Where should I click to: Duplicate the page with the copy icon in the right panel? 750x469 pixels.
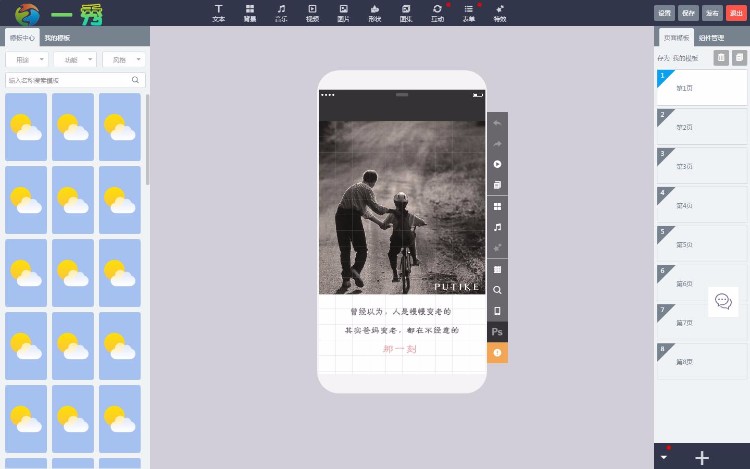coord(739,58)
